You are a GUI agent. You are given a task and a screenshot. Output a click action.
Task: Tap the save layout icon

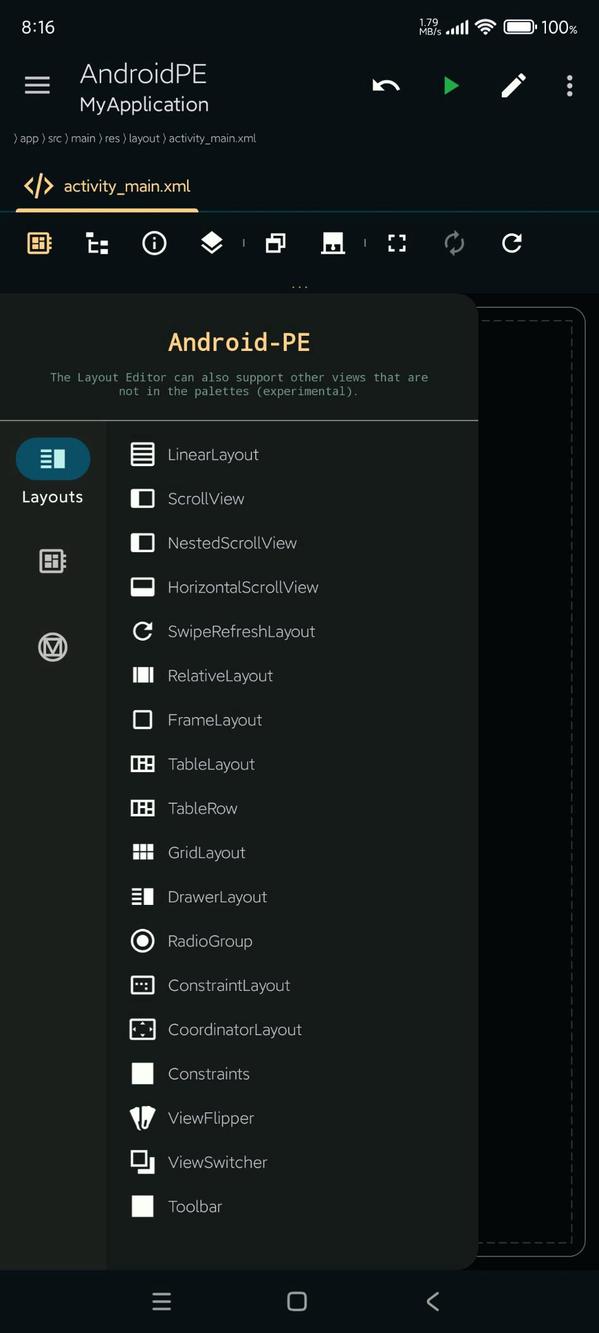coord(333,243)
